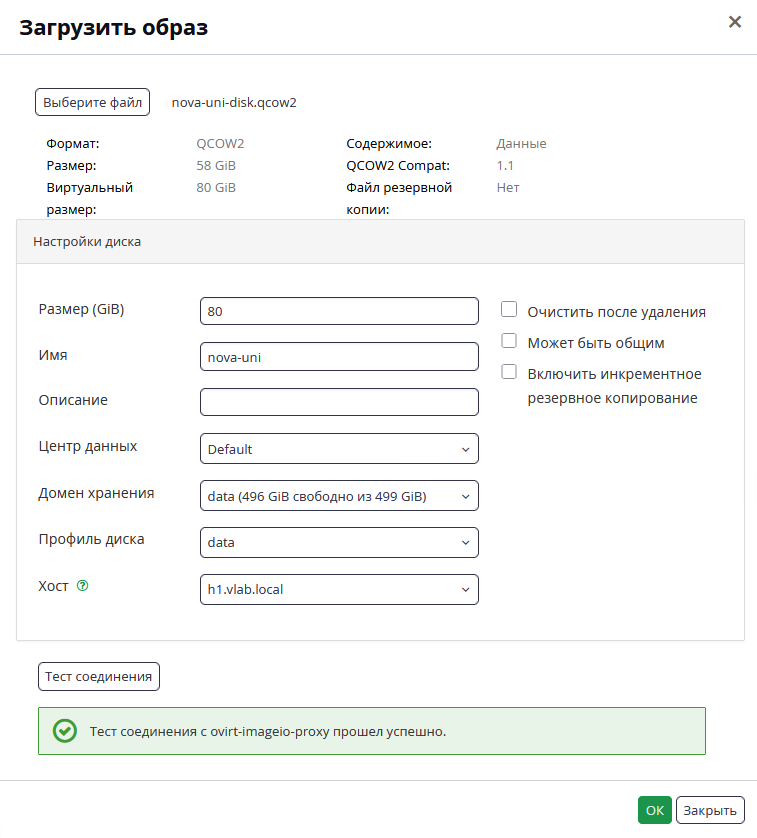Screen dimensions: 757x838
Task: Click the Имя field containing nova-uni
Action: click(339, 356)
